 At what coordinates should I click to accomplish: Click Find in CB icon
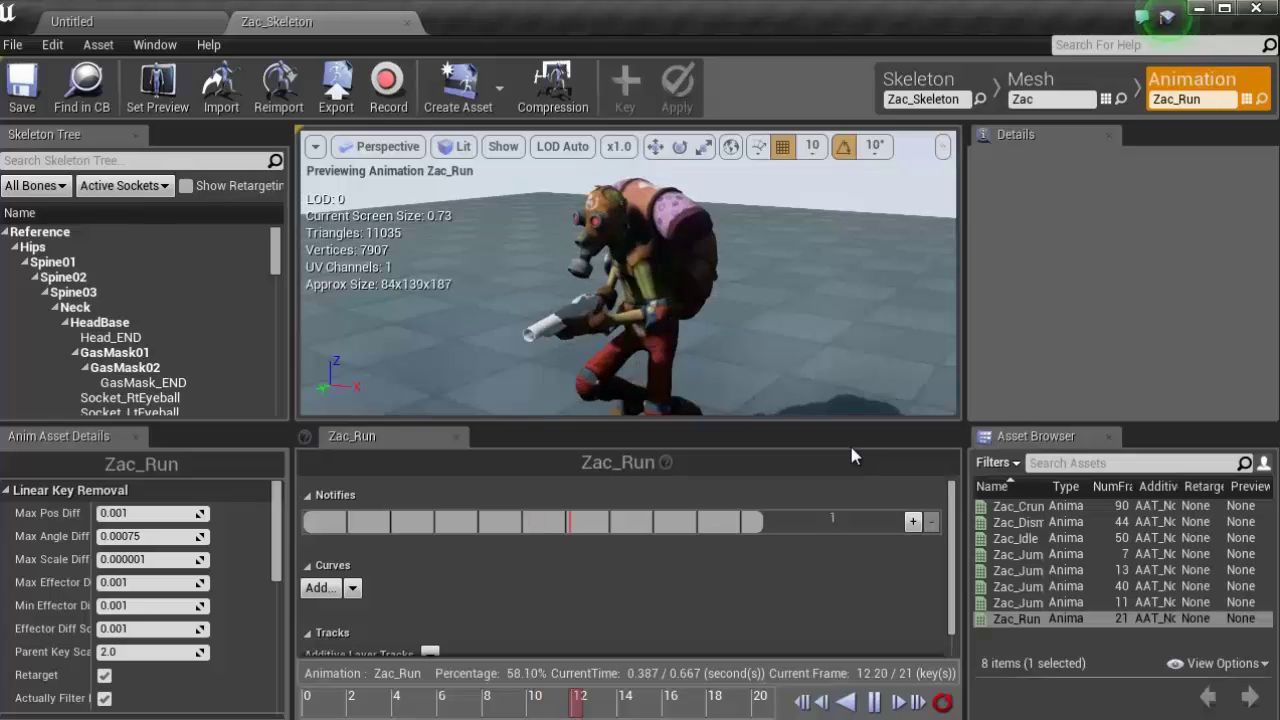82,88
